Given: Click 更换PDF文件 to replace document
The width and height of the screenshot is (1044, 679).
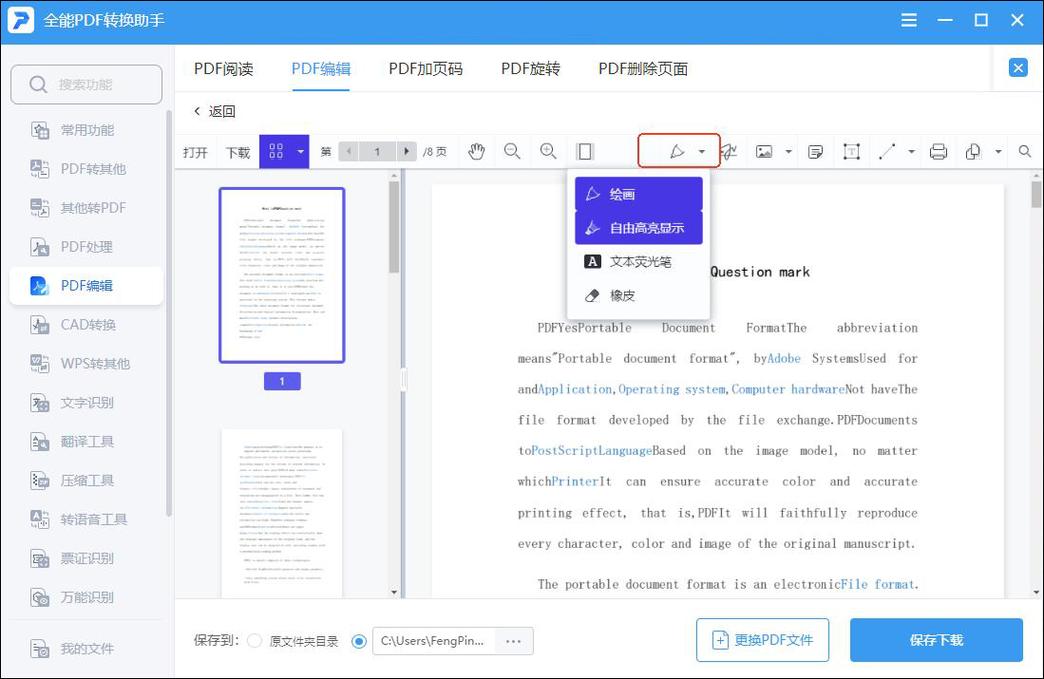Looking at the screenshot, I should [x=763, y=639].
